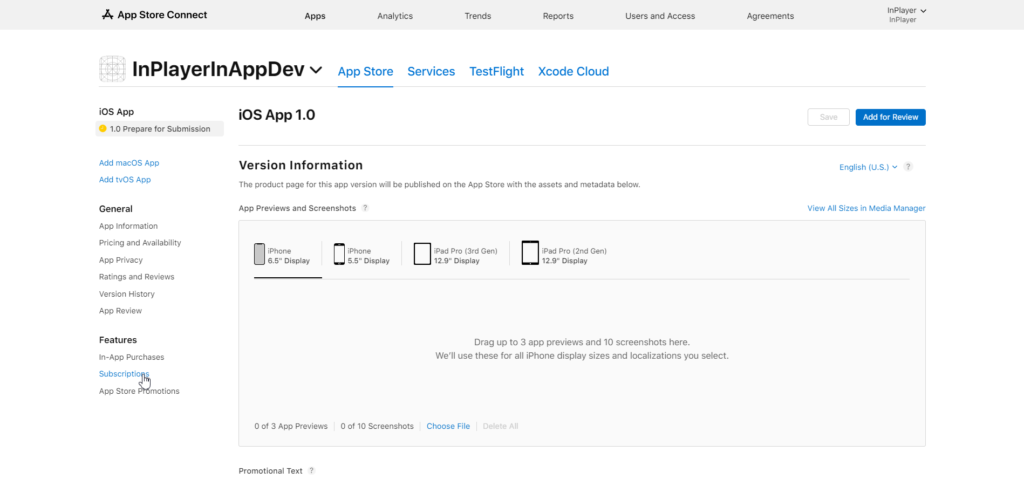1024x479 pixels.
Task: Go to Reports section
Action: pos(558,16)
